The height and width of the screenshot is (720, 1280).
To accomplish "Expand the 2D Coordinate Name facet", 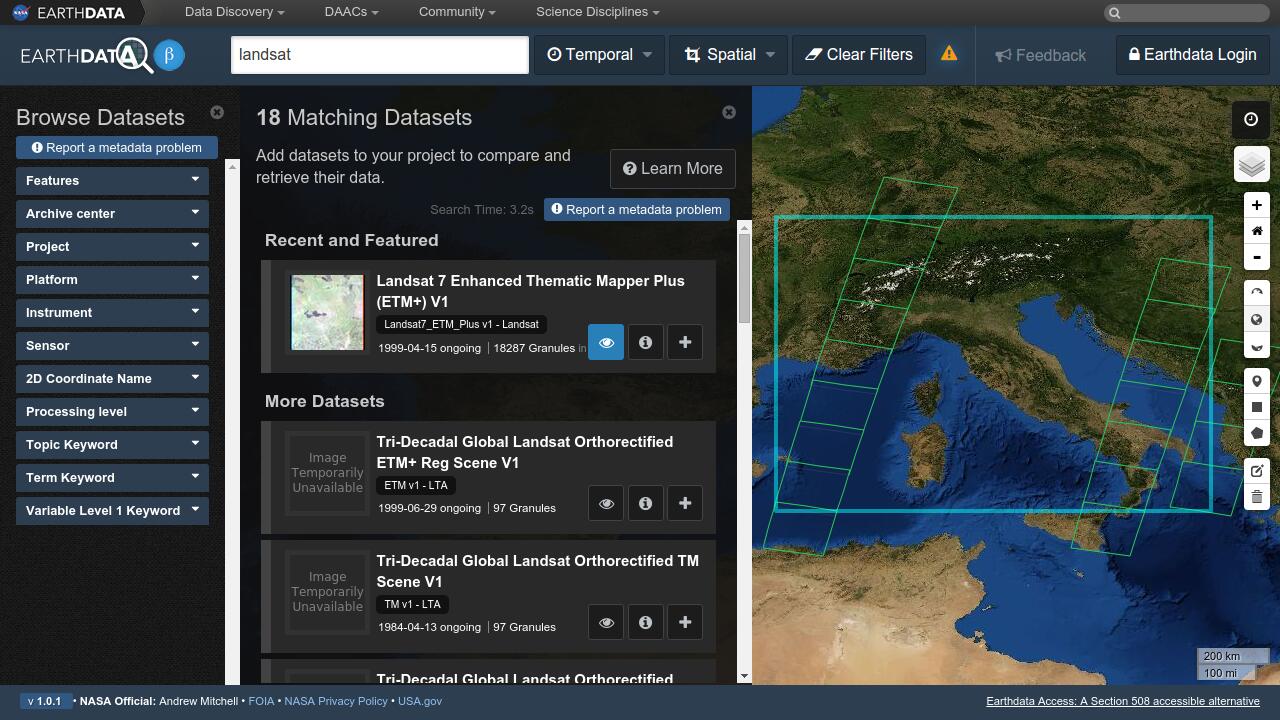I will tap(112, 378).
